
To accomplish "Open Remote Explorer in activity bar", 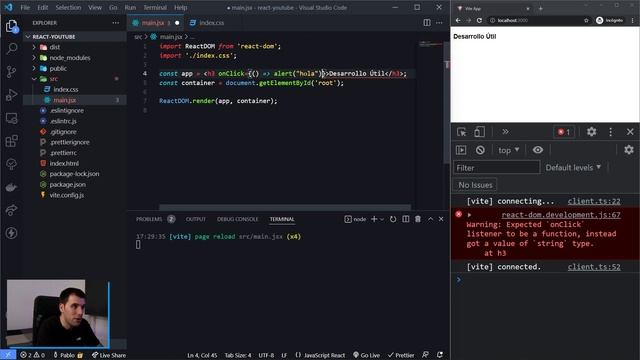I will pos(11,118).
